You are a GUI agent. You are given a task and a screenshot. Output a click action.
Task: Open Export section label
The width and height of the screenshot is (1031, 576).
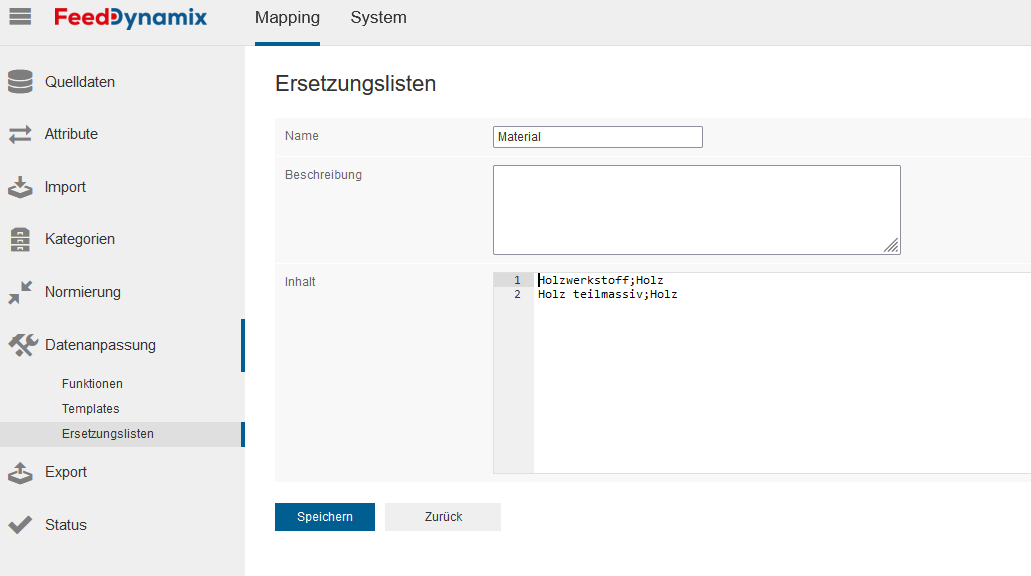click(x=66, y=472)
